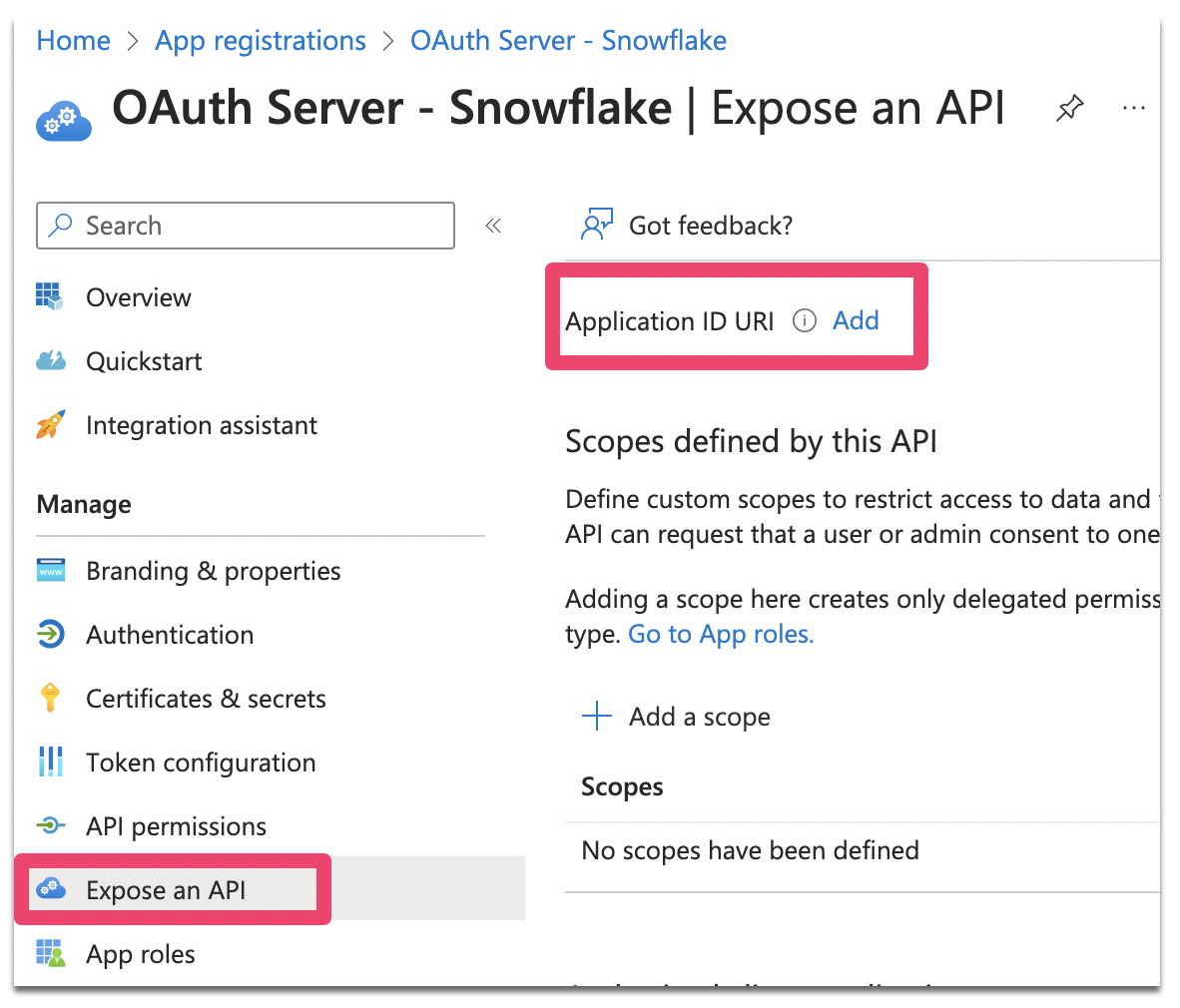The height and width of the screenshot is (1008, 1180).
Task: Click the Token configuration bars icon
Action: (x=51, y=762)
